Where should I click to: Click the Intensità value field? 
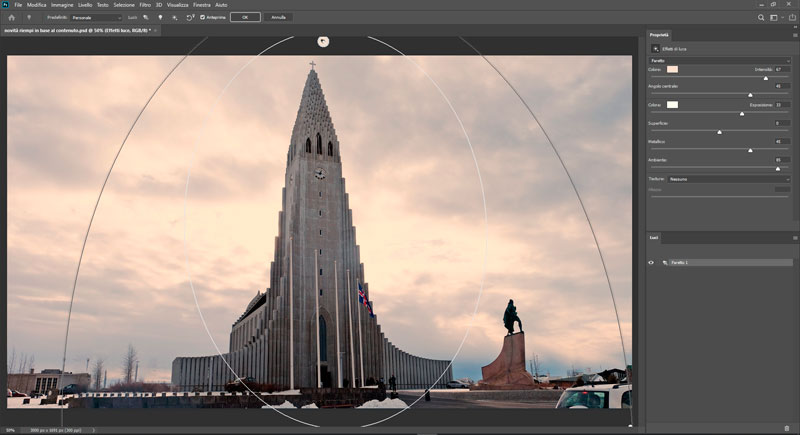click(782, 69)
